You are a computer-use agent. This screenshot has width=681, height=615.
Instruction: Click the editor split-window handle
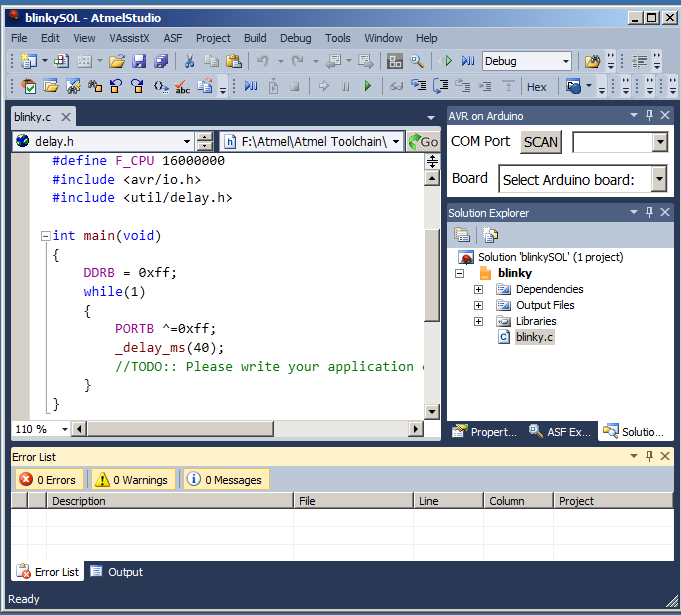click(432, 162)
